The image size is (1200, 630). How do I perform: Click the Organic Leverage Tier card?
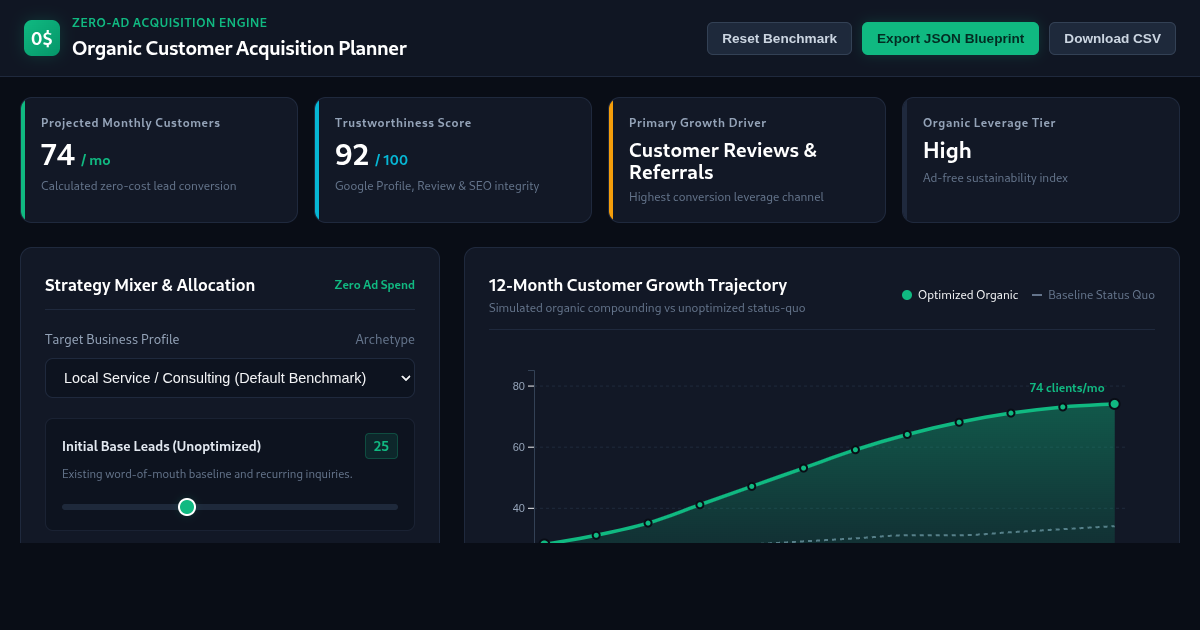[1041, 160]
